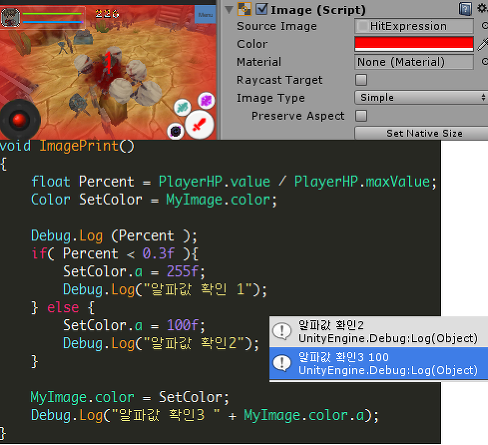This screenshot has height=445, width=488.
Task: Click the Raycast Target property label
Action: 279,80
